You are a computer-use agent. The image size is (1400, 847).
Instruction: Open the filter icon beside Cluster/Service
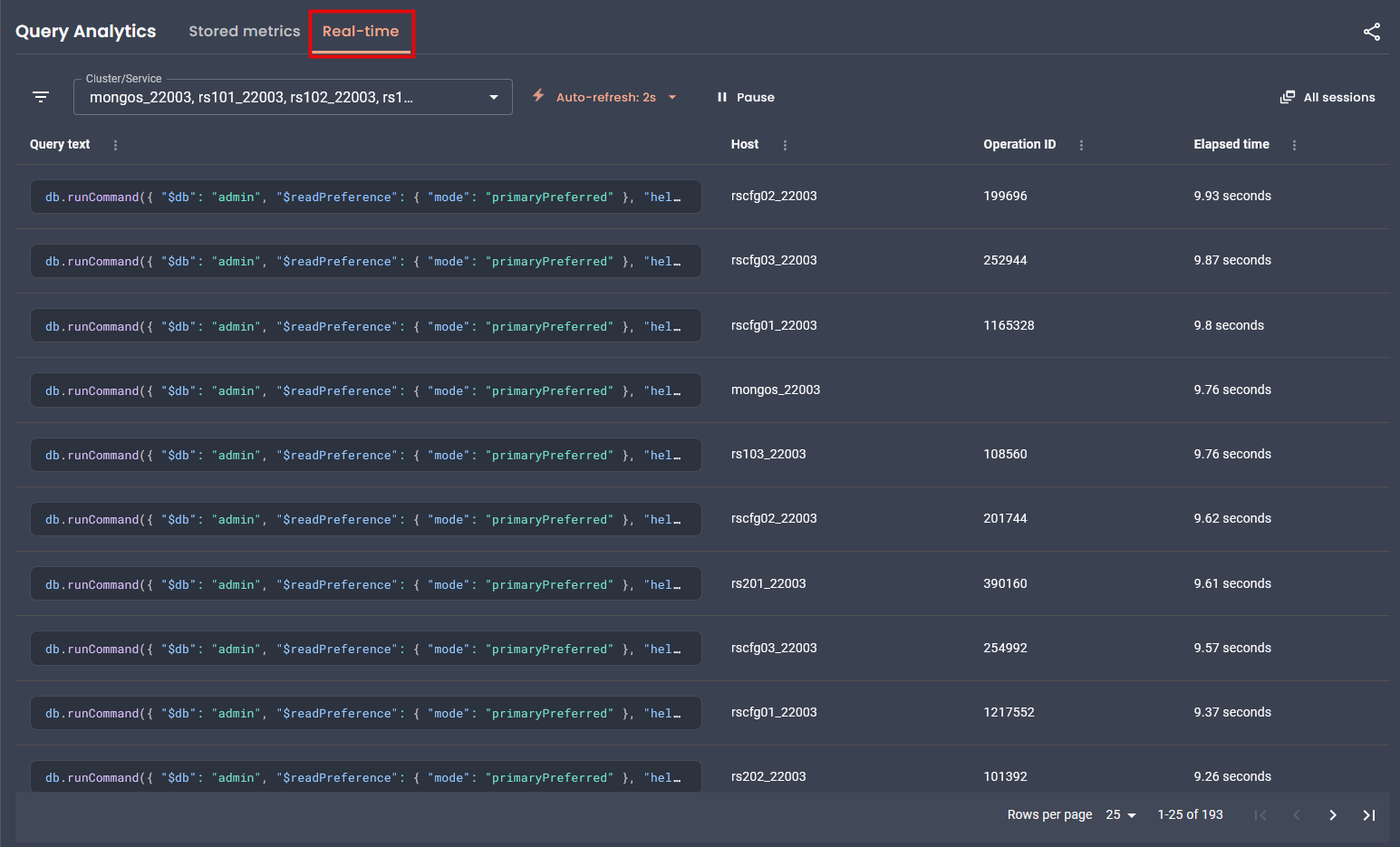tap(41, 97)
